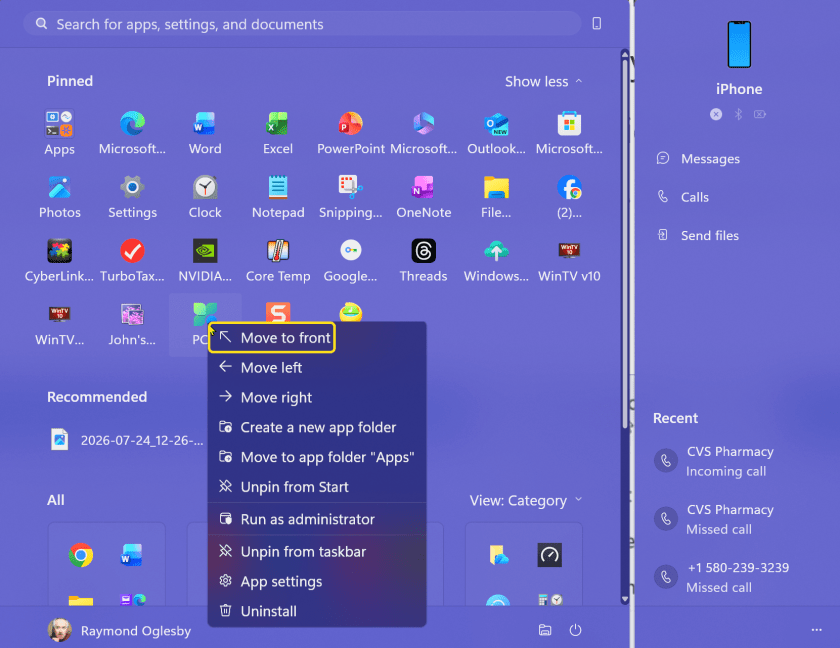Select Unpin from Start
840x648 pixels.
coord(317,487)
